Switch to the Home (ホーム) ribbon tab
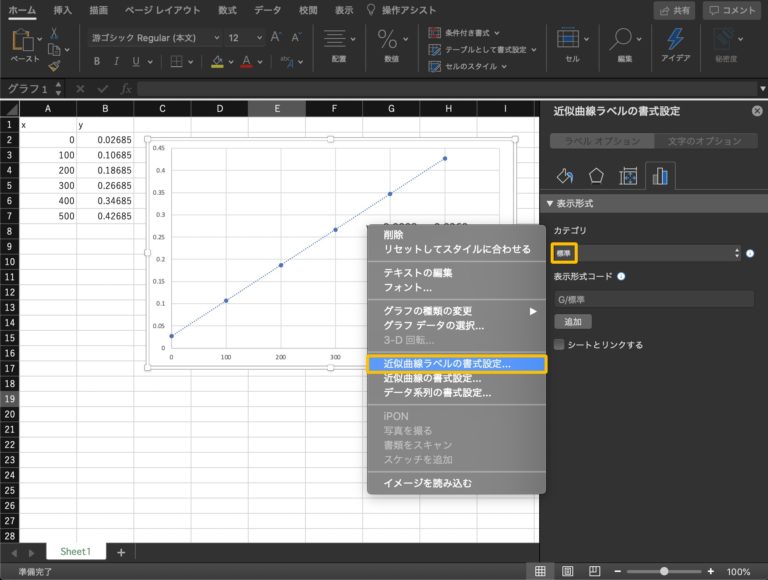This screenshot has height=580, width=768. (22, 10)
